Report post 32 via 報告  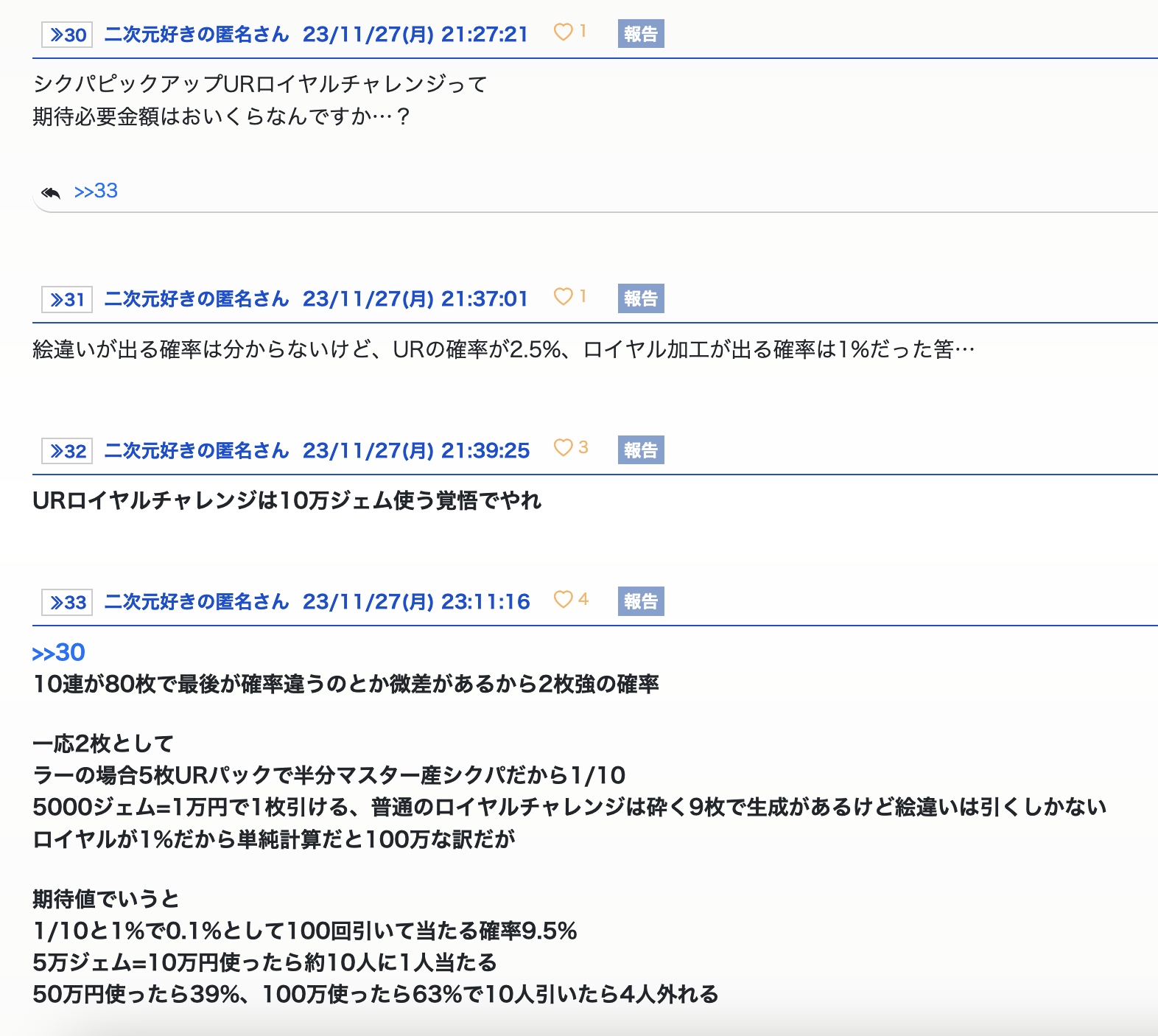pos(640,450)
